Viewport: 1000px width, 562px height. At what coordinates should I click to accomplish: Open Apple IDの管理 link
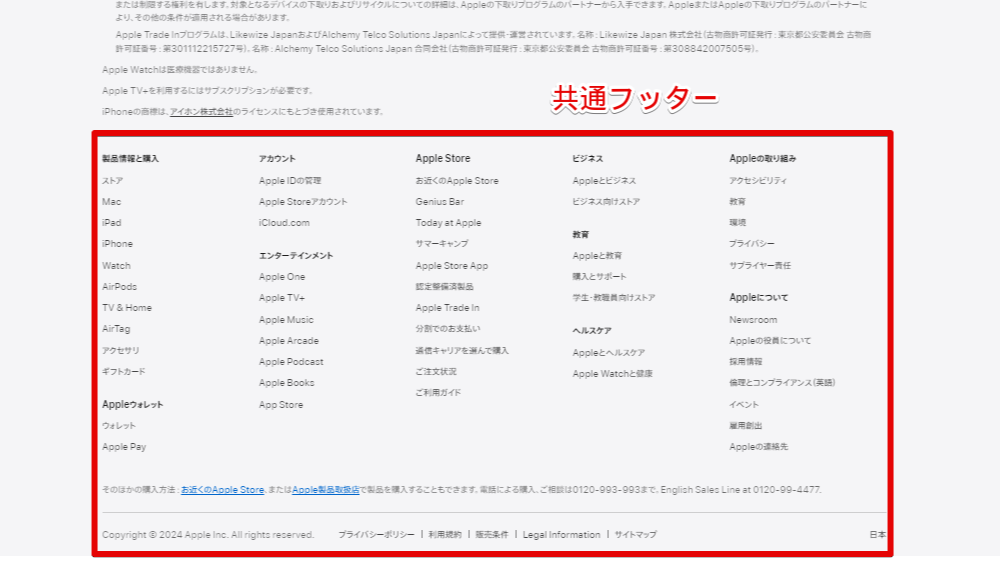click(x=290, y=181)
